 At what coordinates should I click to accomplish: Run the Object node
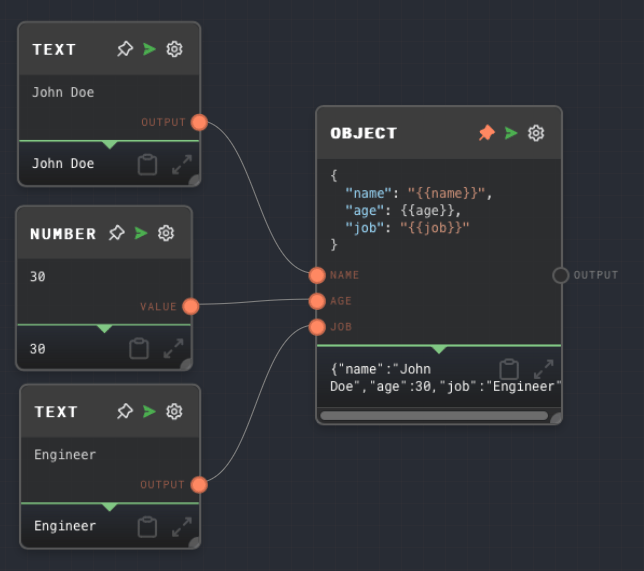coord(511,133)
